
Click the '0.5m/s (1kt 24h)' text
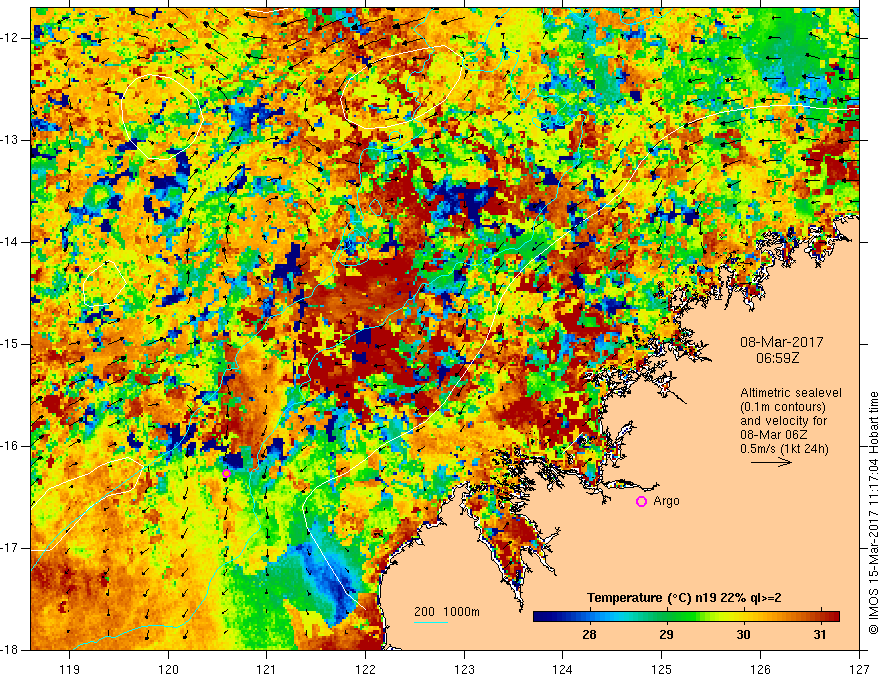click(784, 449)
